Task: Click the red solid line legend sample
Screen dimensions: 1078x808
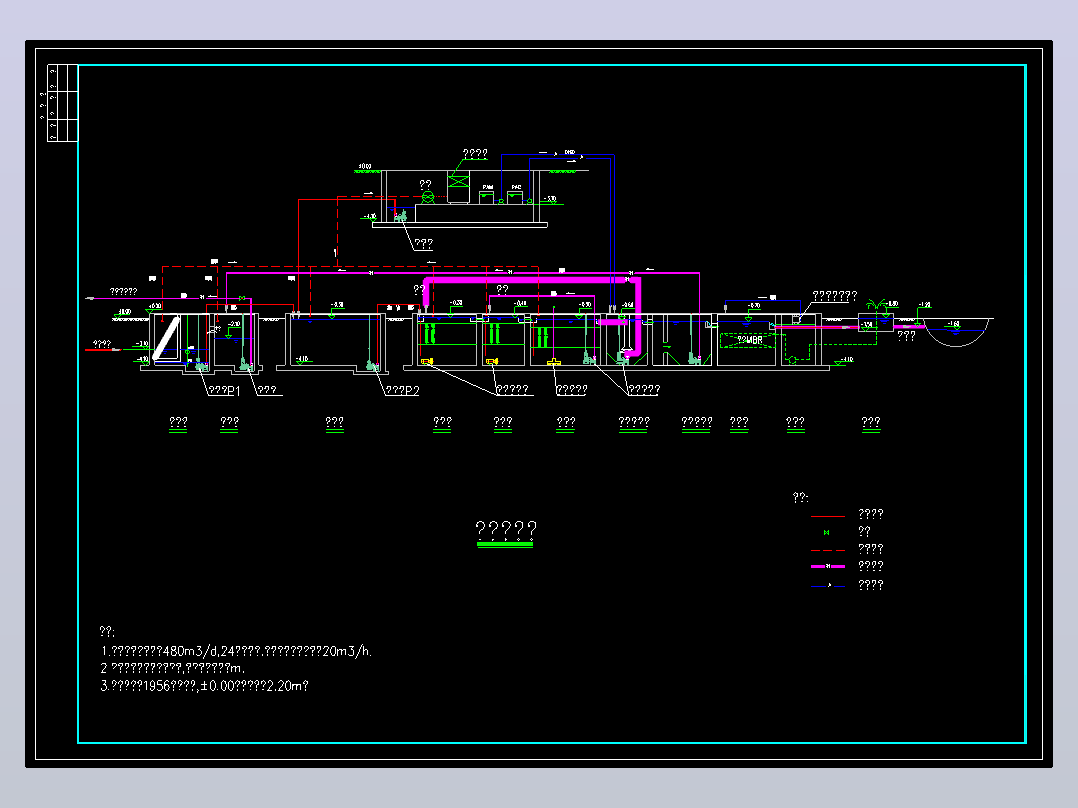Action: pos(828,515)
